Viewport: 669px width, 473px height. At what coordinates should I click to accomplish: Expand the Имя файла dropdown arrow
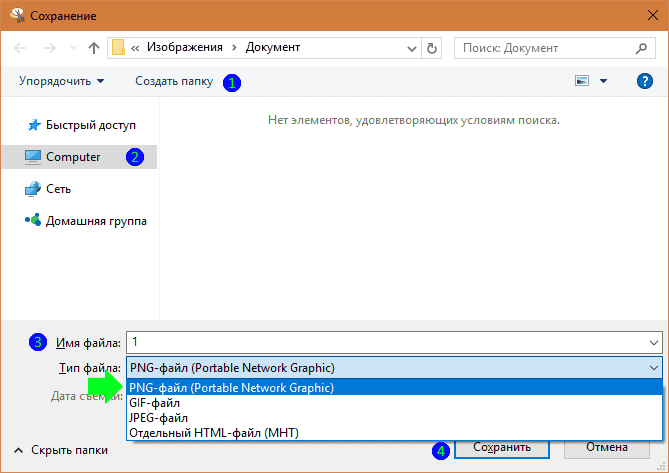[654, 342]
